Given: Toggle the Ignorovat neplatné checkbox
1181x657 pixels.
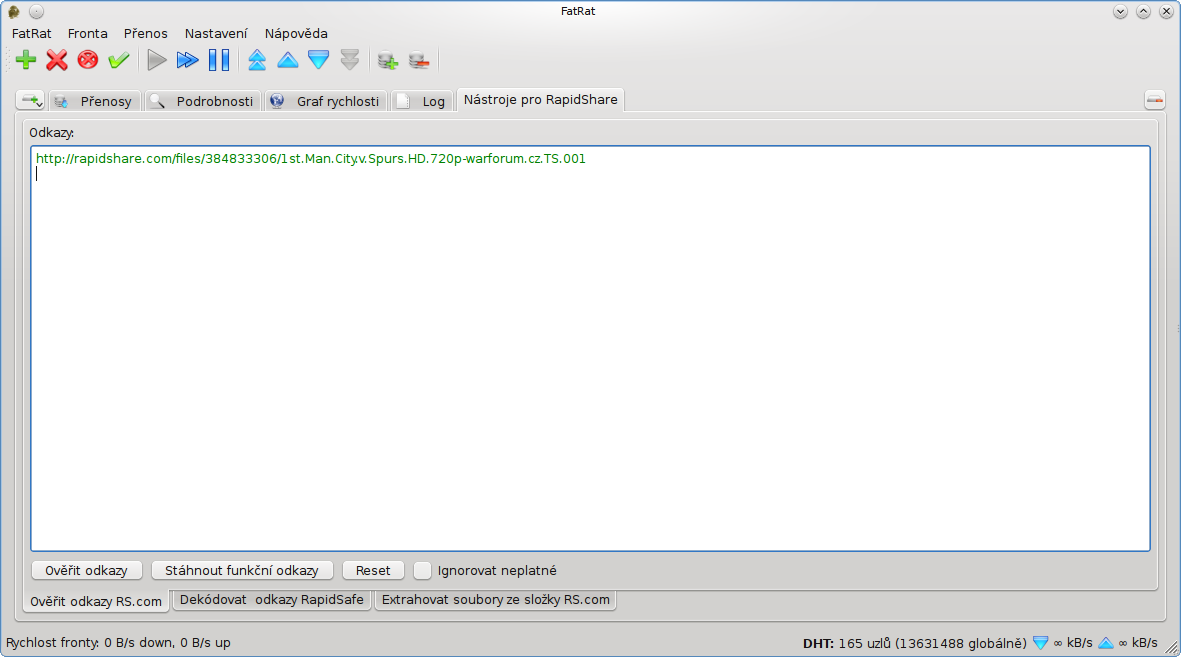Looking at the screenshot, I should [x=423, y=570].
